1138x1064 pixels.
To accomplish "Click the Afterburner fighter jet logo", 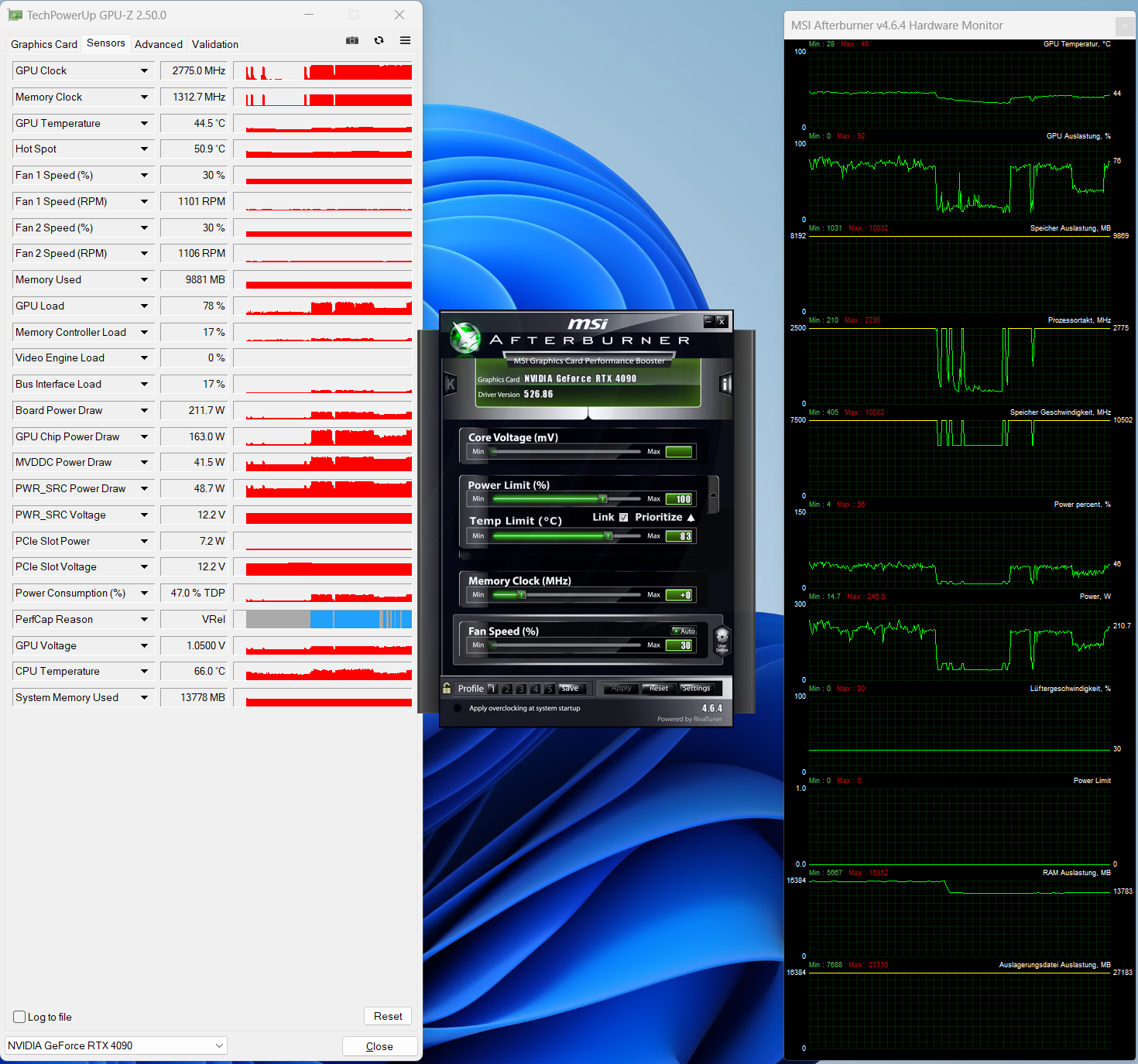I will [465, 338].
